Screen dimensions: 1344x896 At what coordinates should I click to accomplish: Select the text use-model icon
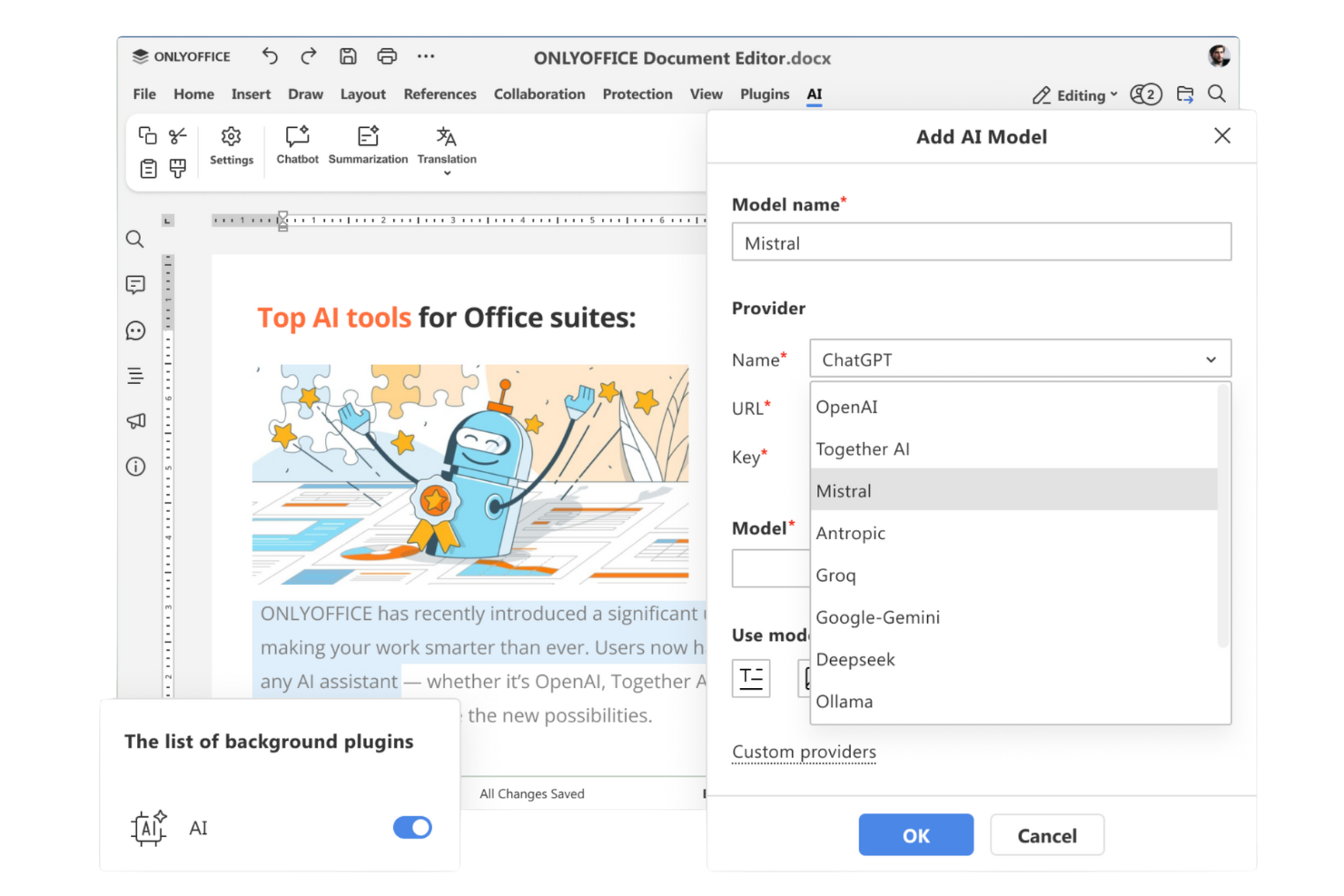[x=751, y=678]
